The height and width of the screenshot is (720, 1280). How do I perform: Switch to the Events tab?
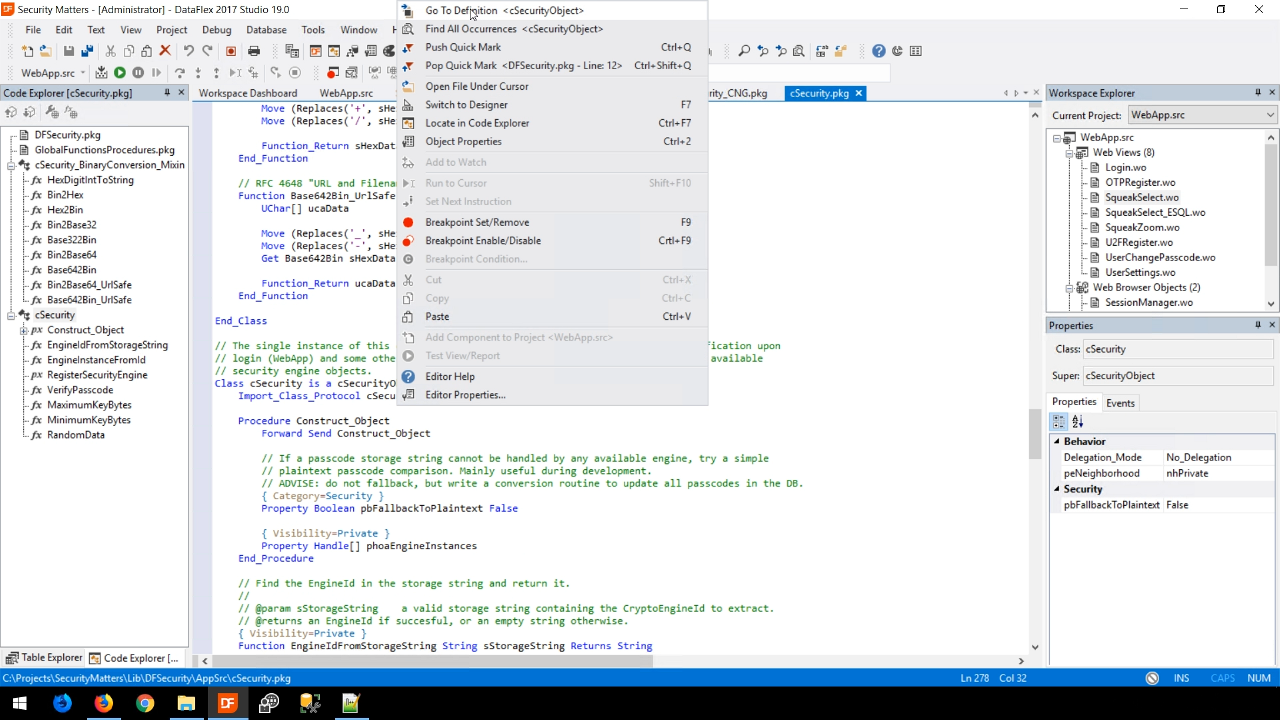1120,403
